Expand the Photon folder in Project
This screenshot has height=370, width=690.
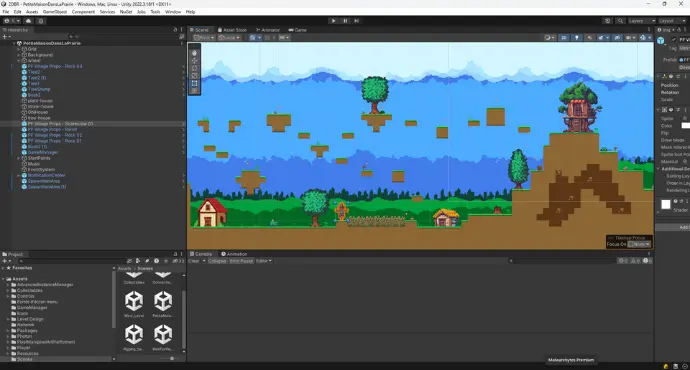[x=8, y=336]
